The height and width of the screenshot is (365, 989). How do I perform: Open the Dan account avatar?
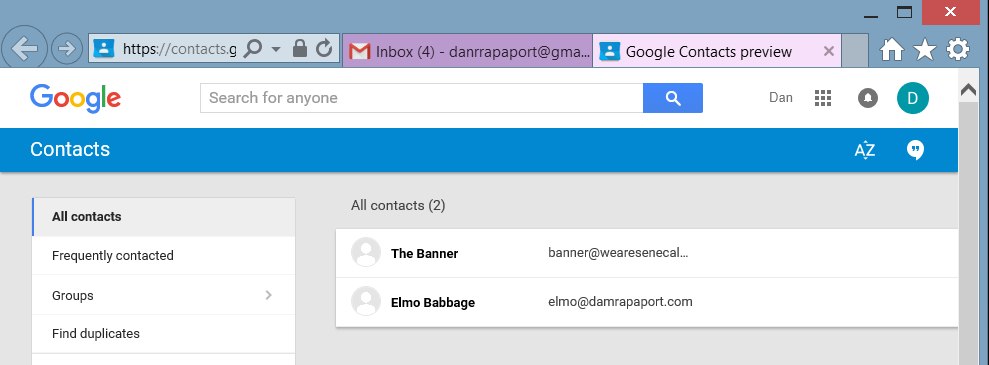tap(913, 98)
